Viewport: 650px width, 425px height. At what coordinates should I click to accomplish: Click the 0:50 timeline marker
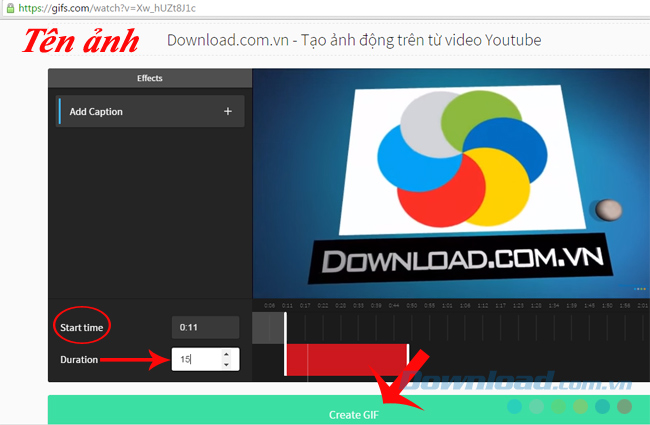coord(412,306)
